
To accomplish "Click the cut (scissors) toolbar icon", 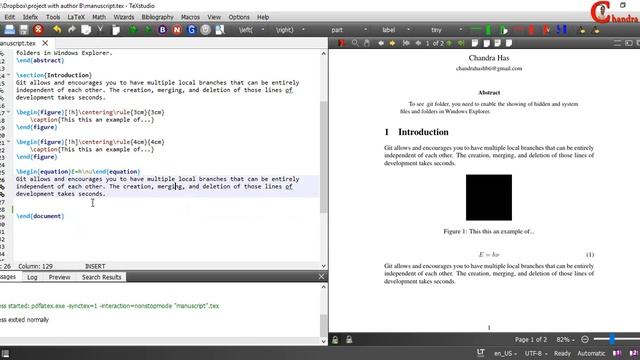I will (x=100, y=30).
